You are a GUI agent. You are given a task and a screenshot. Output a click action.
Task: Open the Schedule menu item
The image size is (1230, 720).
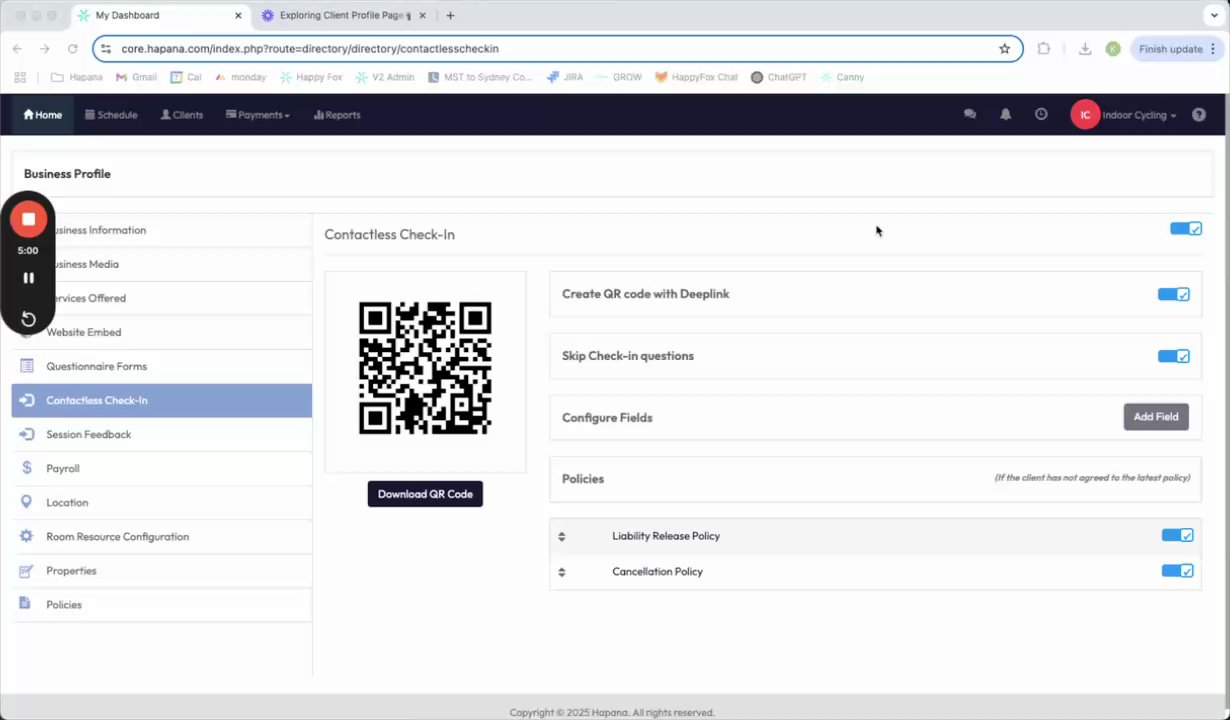[x=111, y=115]
